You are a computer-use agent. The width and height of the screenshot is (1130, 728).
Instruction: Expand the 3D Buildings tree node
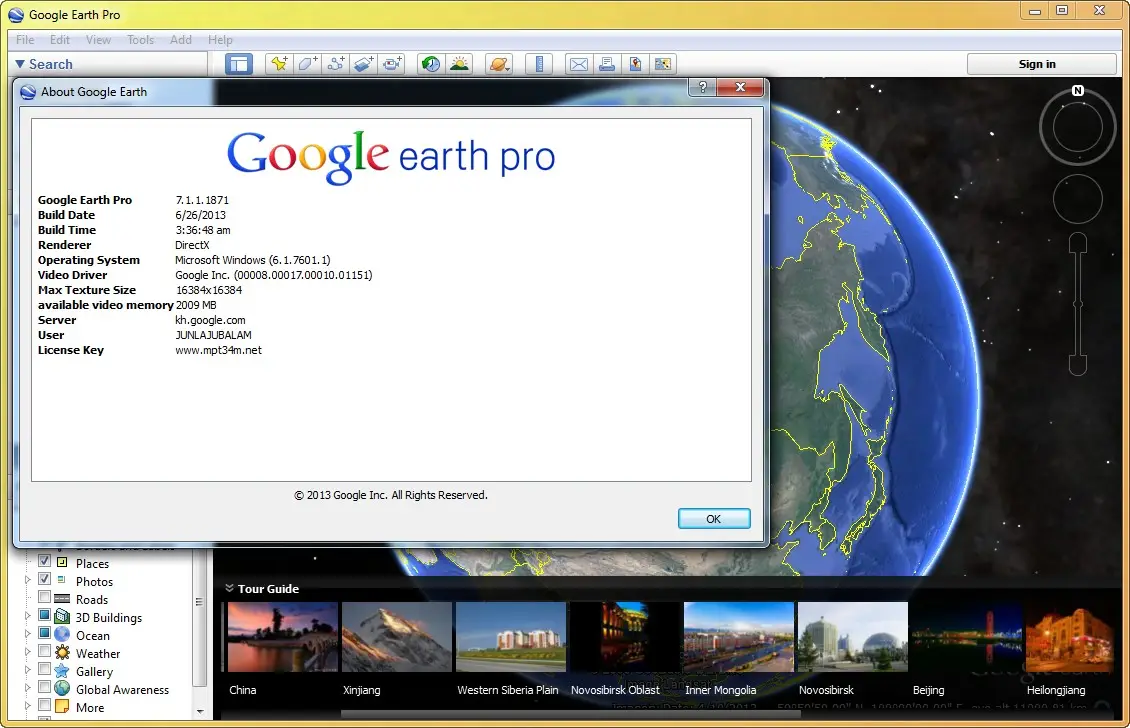pos(28,616)
